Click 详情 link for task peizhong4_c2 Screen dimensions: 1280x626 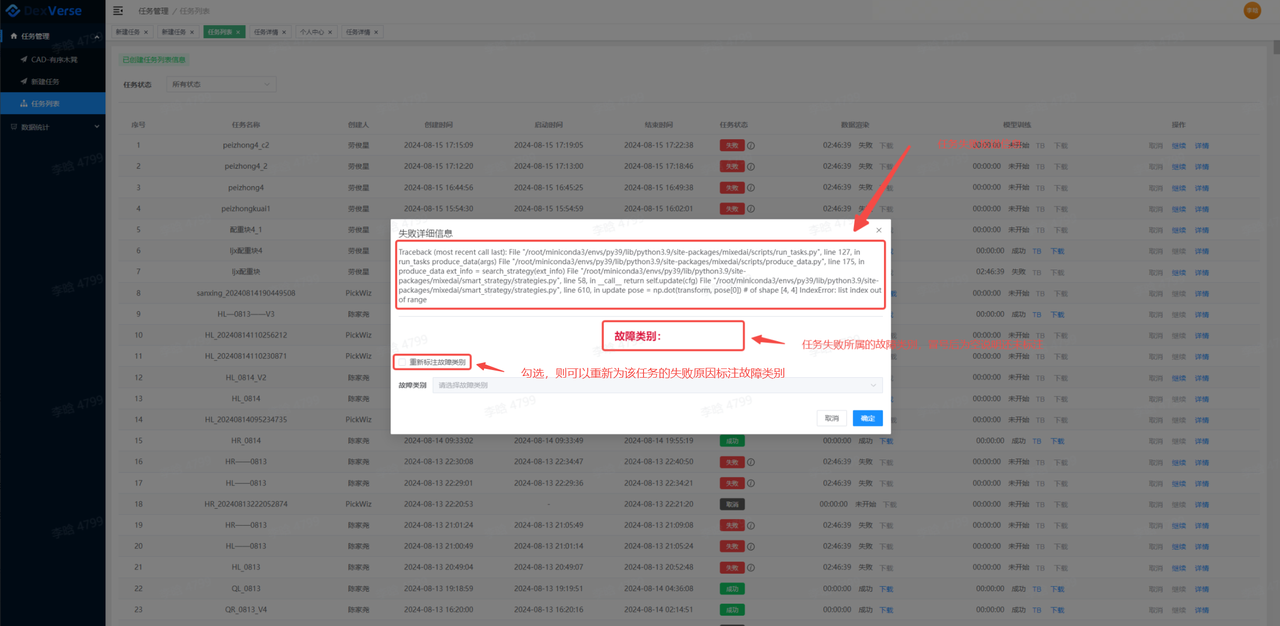pyautogui.click(x=1201, y=146)
